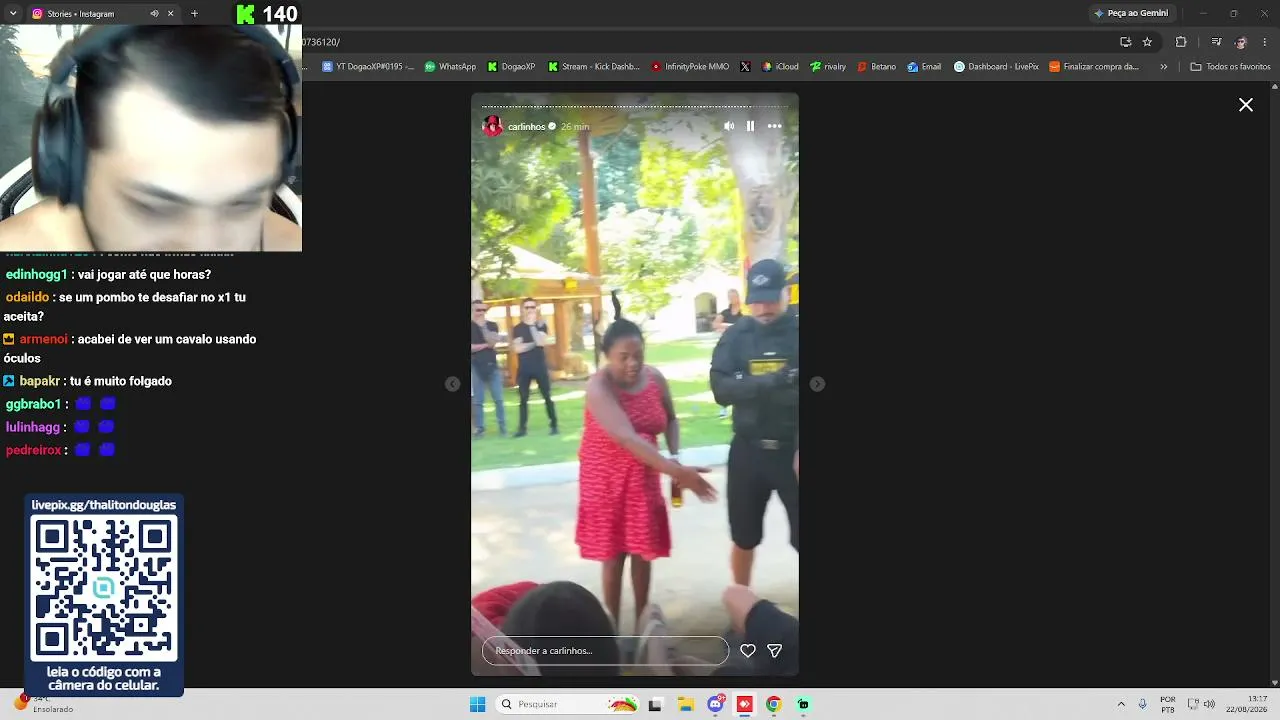The height and width of the screenshot is (720, 1280).
Task: Close the Instagram story viewer with X
Action: pyautogui.click(x=1246, y=105)
